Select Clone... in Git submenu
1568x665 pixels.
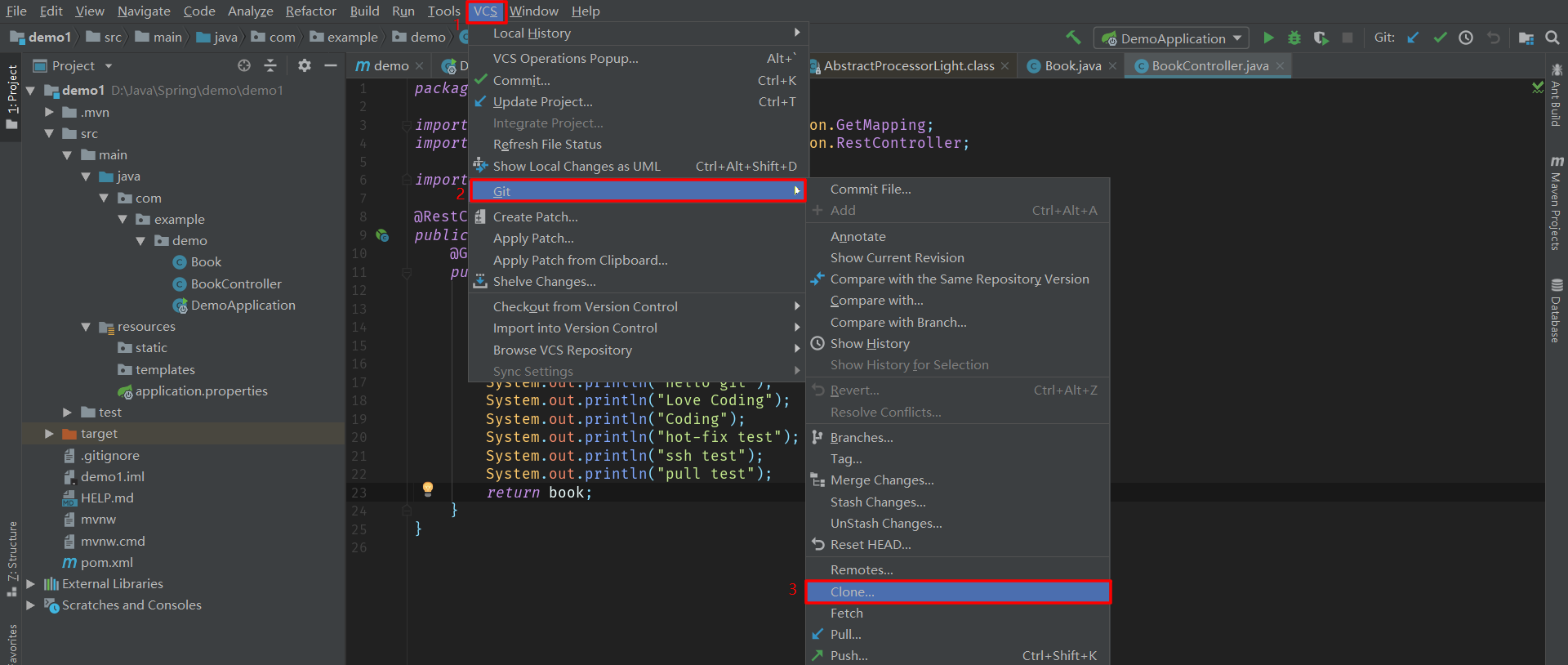(x=958, y=591)
